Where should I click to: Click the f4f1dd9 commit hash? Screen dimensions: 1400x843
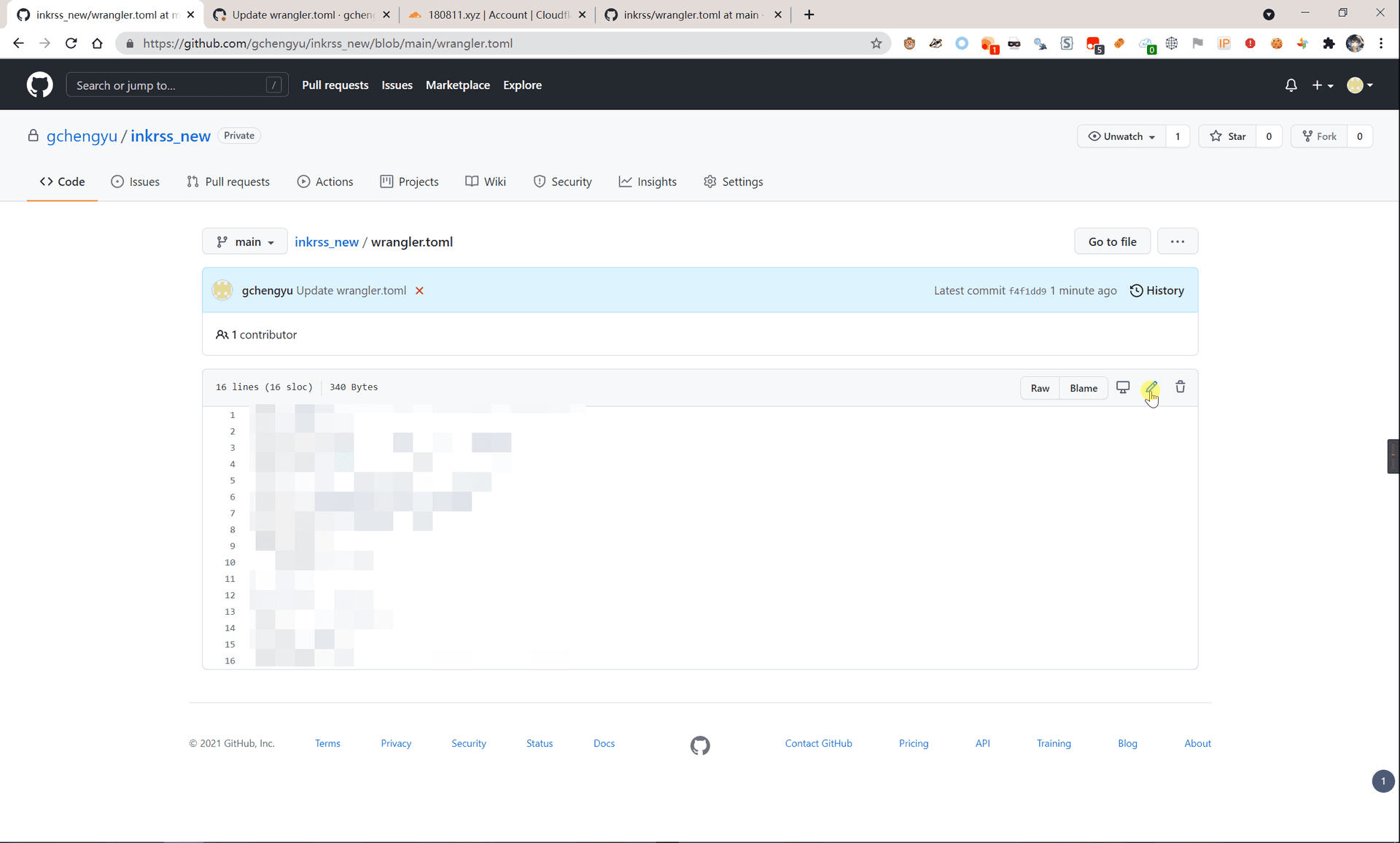(1027, 291)
